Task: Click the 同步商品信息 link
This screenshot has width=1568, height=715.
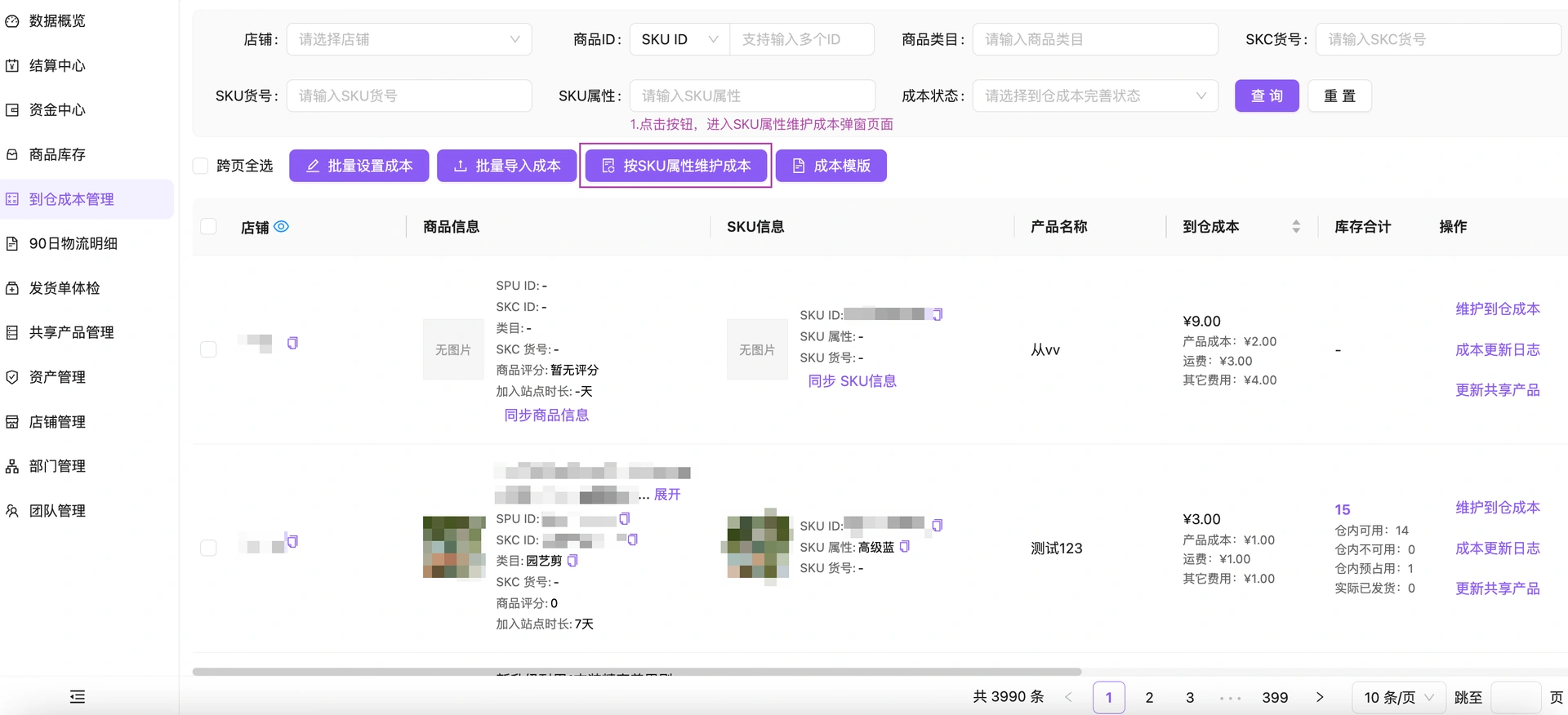Action: click(x=546, y=415)
